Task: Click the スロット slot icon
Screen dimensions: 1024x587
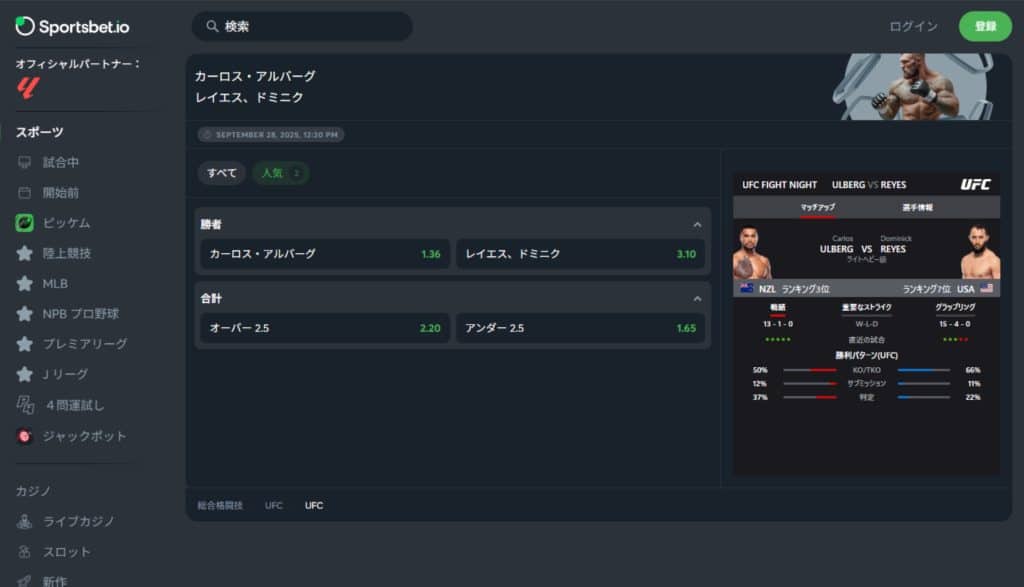Action: point(24,552)
